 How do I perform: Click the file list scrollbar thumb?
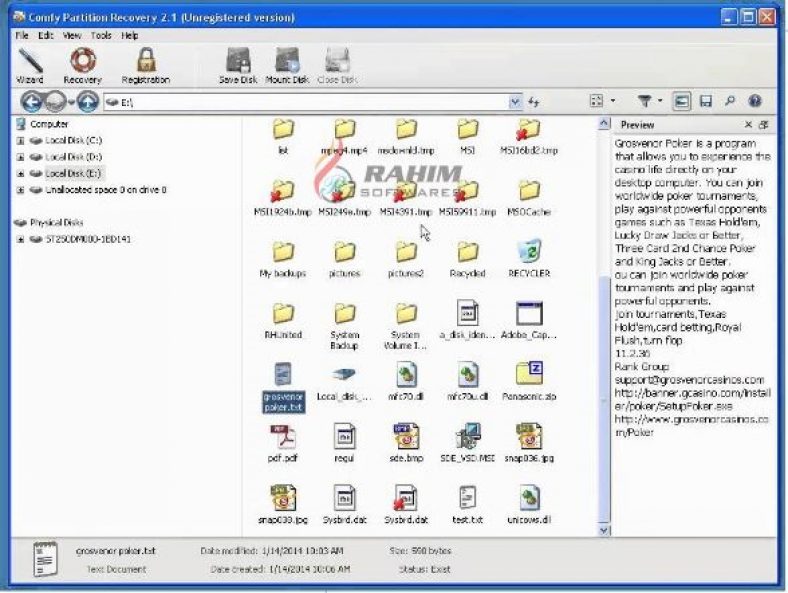604,400
